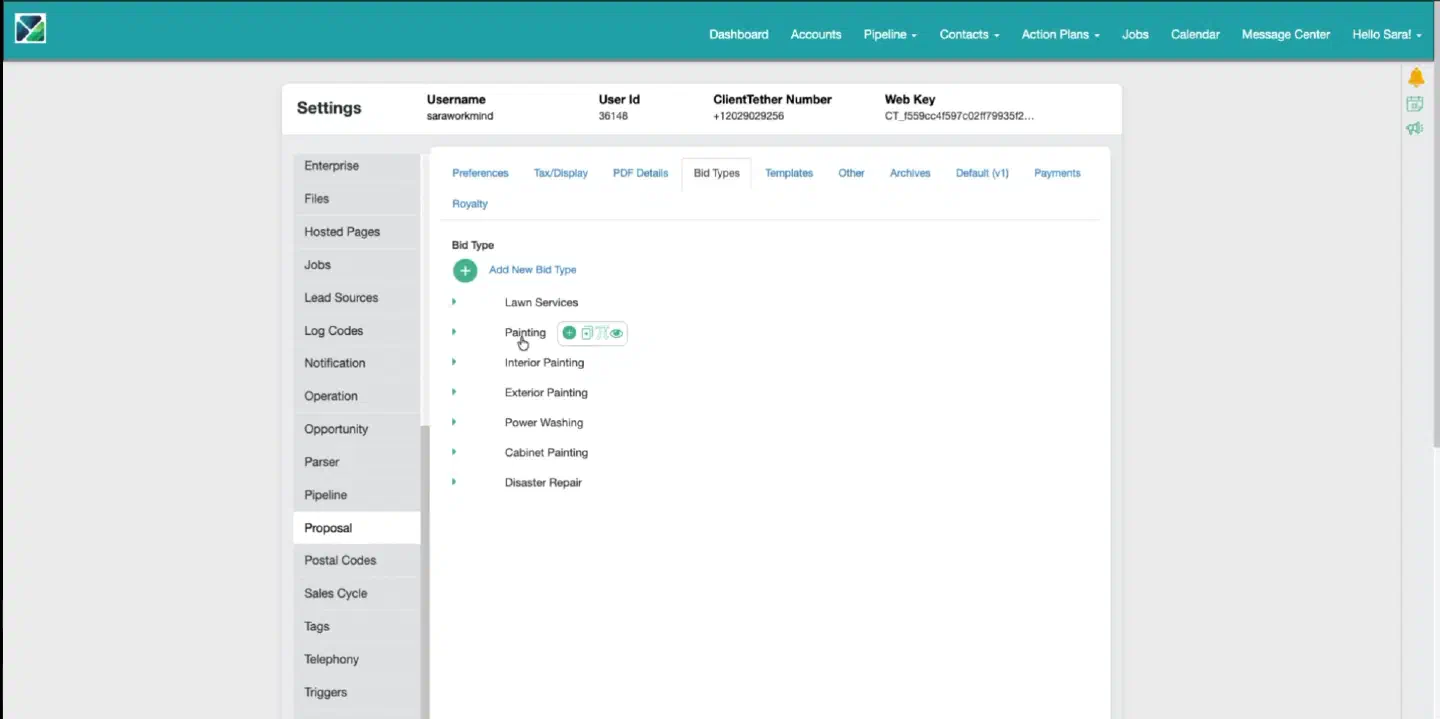Open Jobs settings in left sidebar
Image resolution: width=1440 pixels, height=719 pixels.
coord(357,265)
